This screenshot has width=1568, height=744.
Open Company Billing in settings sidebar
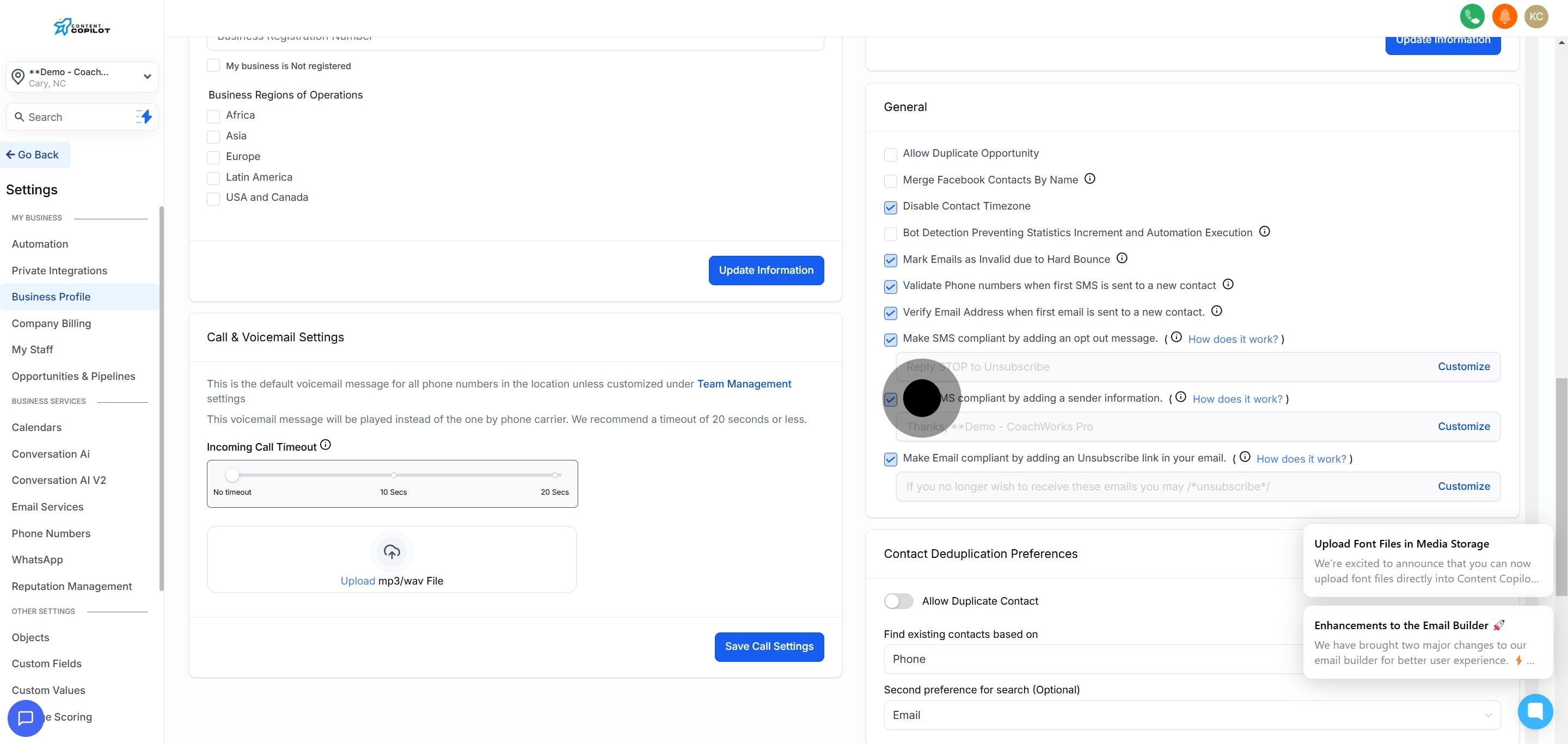click(x=51, y=324)
